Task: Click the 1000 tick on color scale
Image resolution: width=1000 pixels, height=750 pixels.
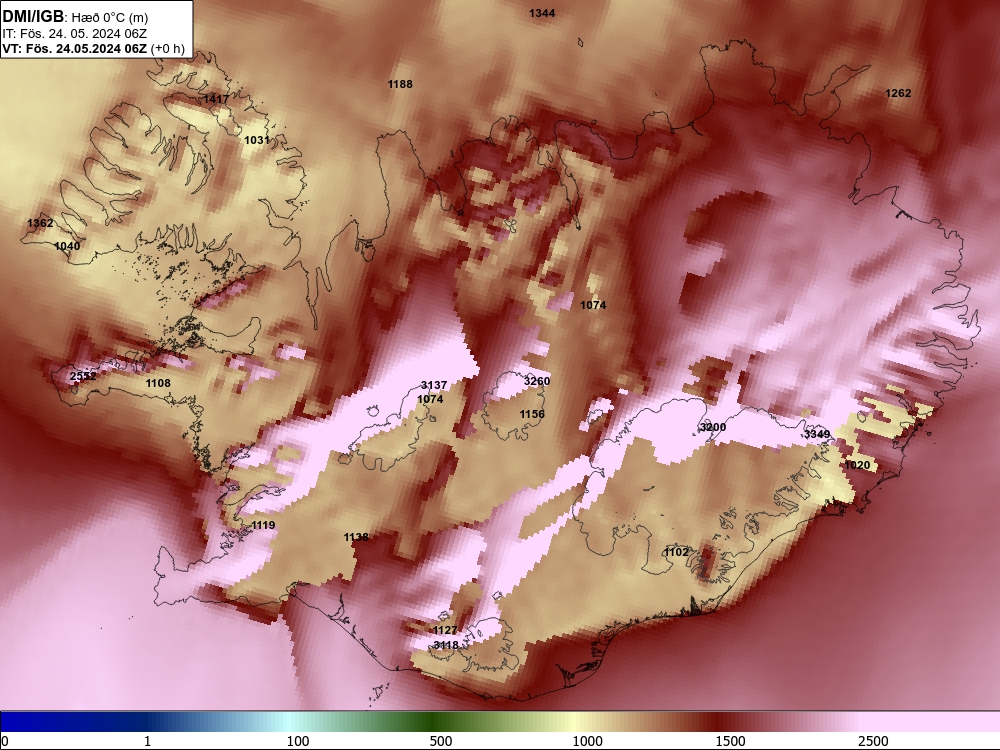Action: click(x=587, y=741)
